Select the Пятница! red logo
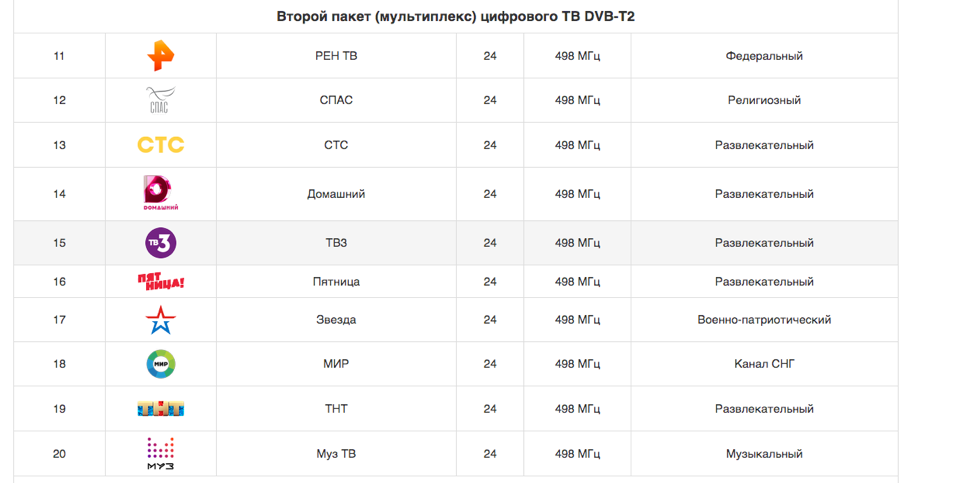The width and height of the screenshot is (972, 483). pyautogui.click(x=161, y=281)
